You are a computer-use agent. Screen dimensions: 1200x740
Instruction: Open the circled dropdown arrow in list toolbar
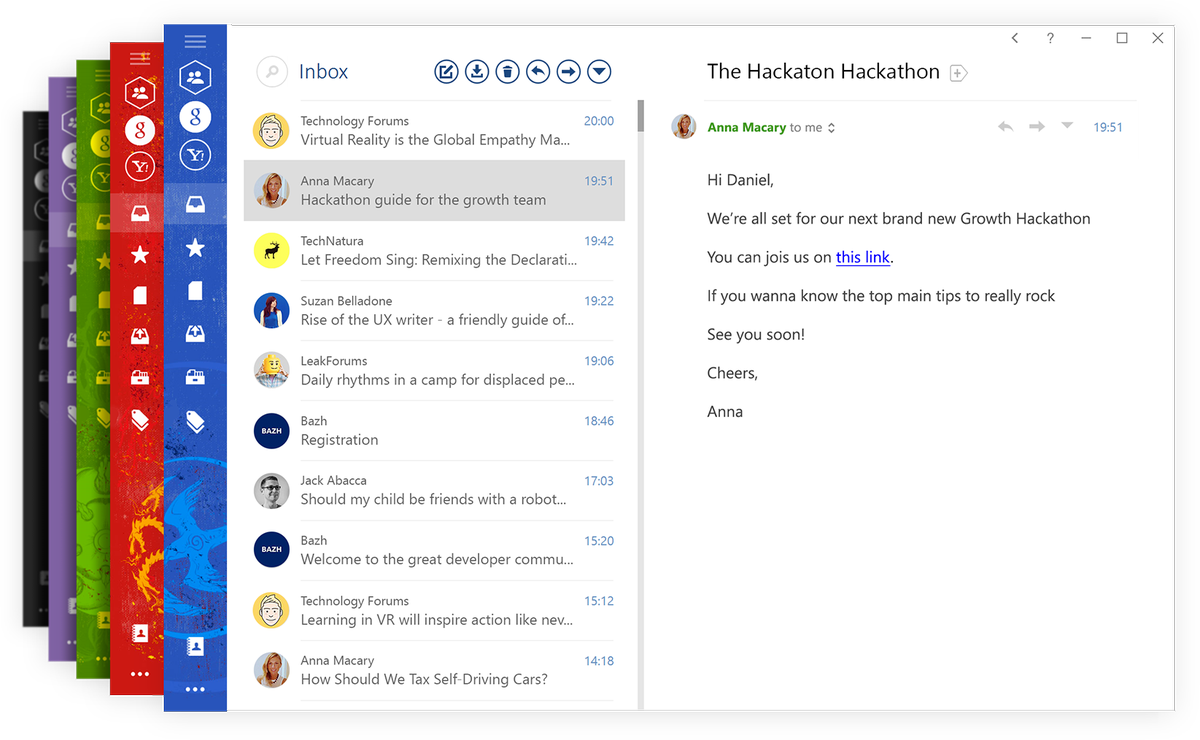point(599,72)
